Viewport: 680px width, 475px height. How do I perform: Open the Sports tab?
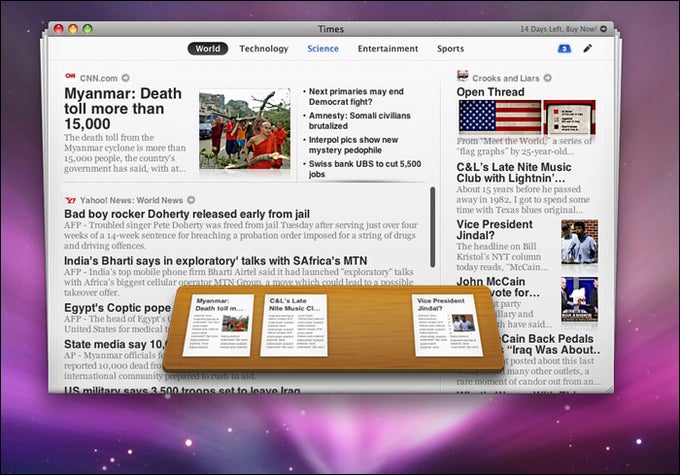click(450, 49)
